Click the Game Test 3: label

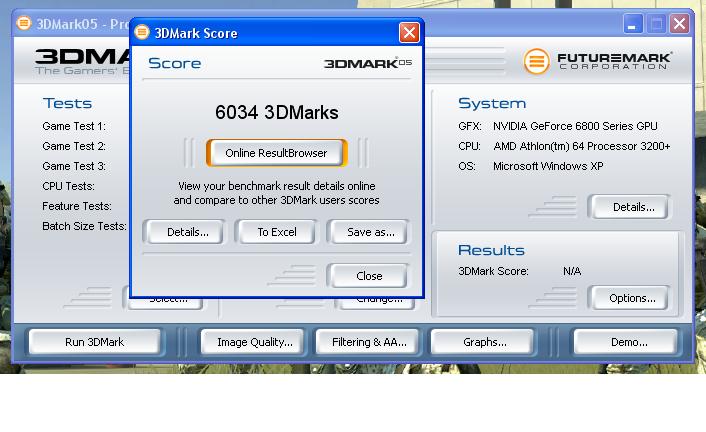[x=74, y=166]
